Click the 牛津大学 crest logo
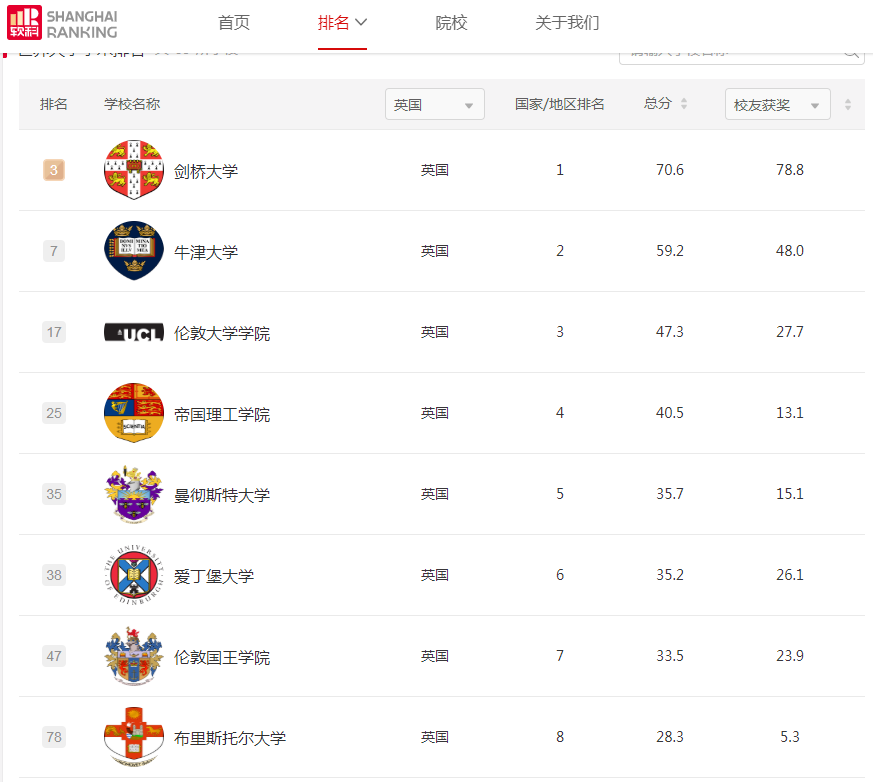Image resolution: width=873 pixels, height=782 pixels. point(134,251)
